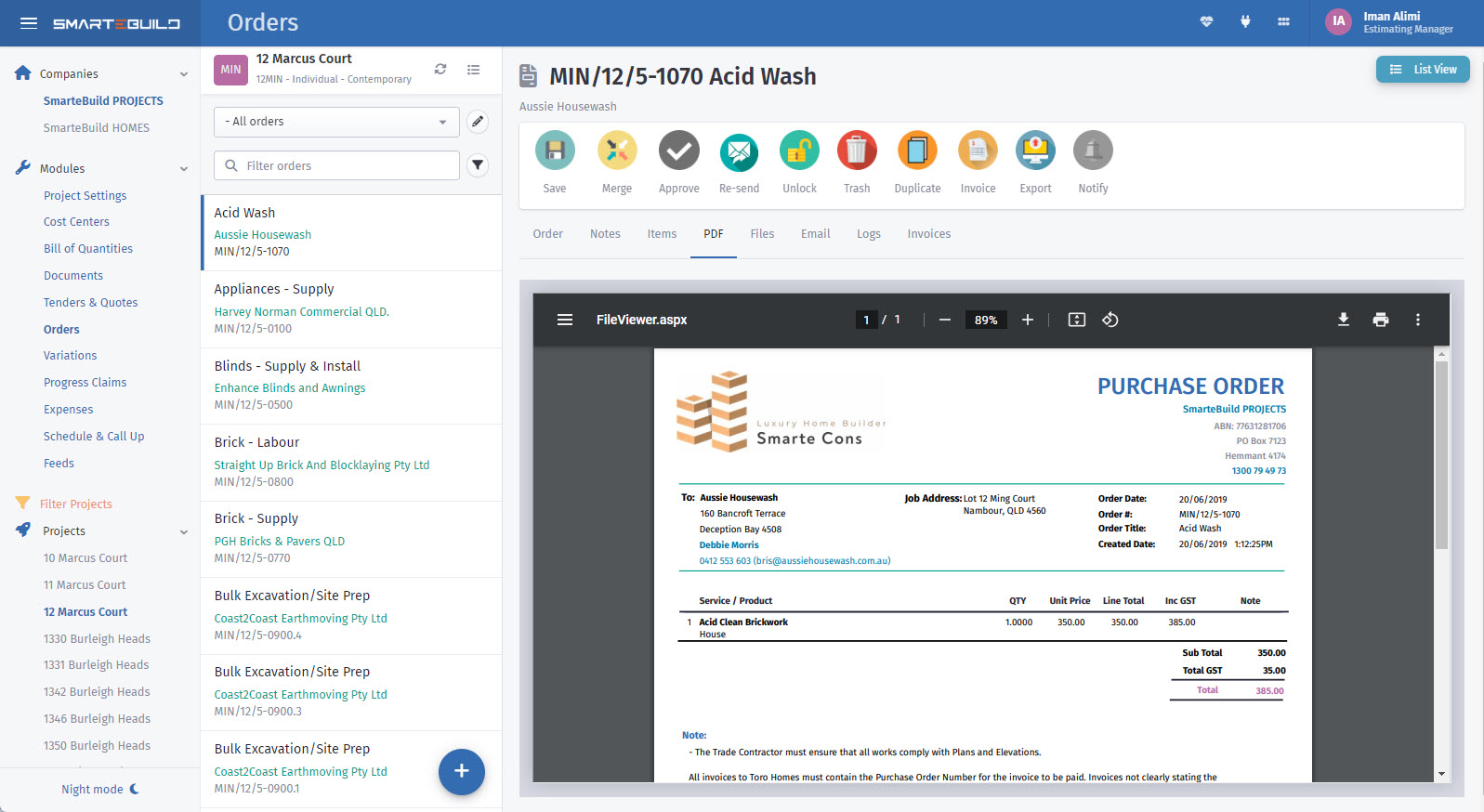Open the apps grid icon in header
1484x812 pixels.
[1283, 21]
